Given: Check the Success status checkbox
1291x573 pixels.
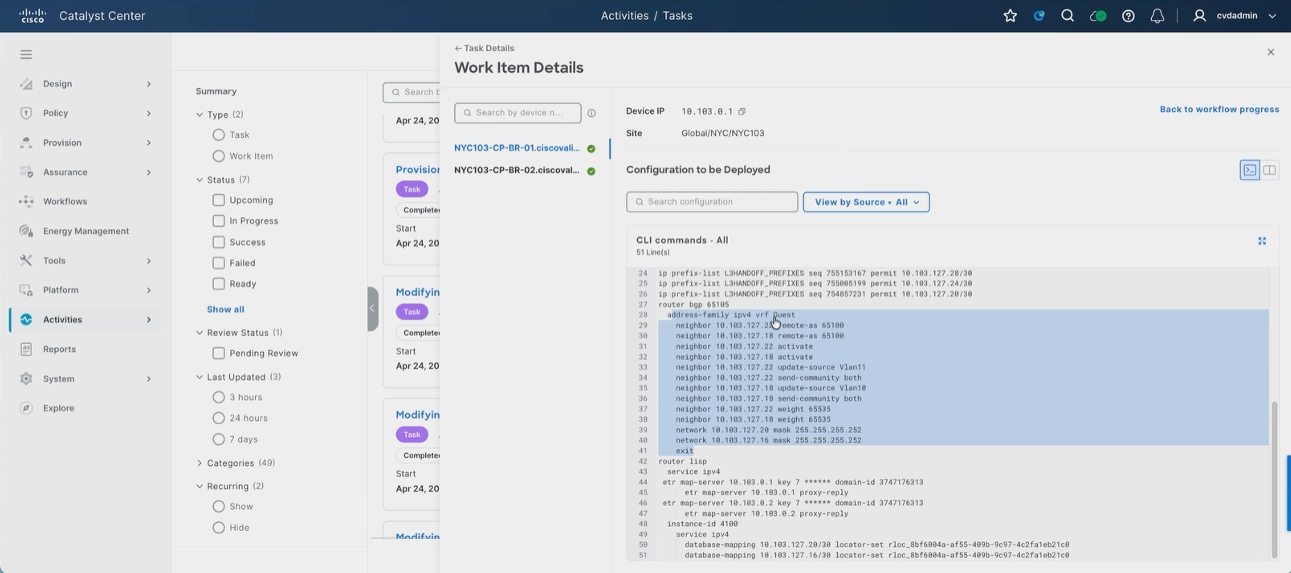Looking at the screenshot, I should [218, 242].
